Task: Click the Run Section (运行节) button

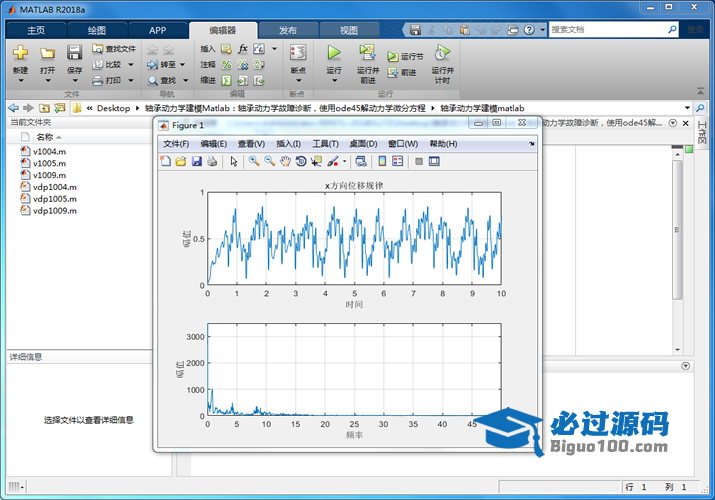Action: (x=405, y=57)
